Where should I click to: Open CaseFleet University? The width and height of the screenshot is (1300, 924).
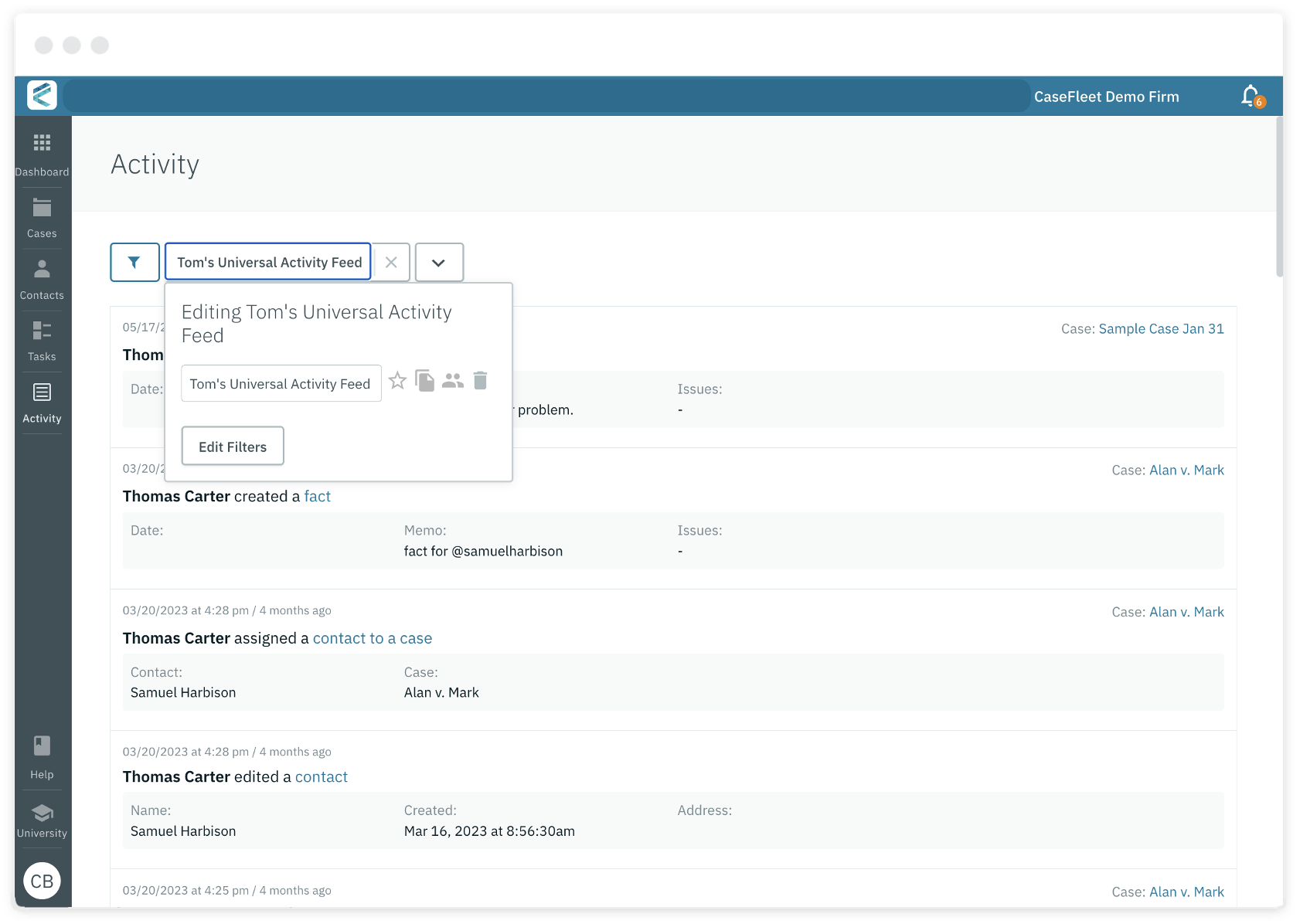[x=42, y=817]
